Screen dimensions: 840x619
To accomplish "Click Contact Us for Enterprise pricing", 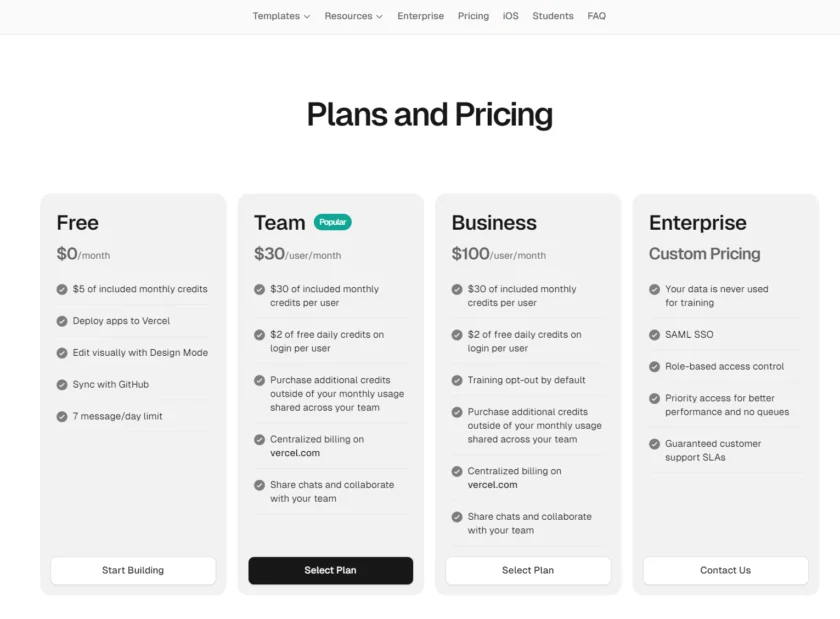I will click(724, 570).
